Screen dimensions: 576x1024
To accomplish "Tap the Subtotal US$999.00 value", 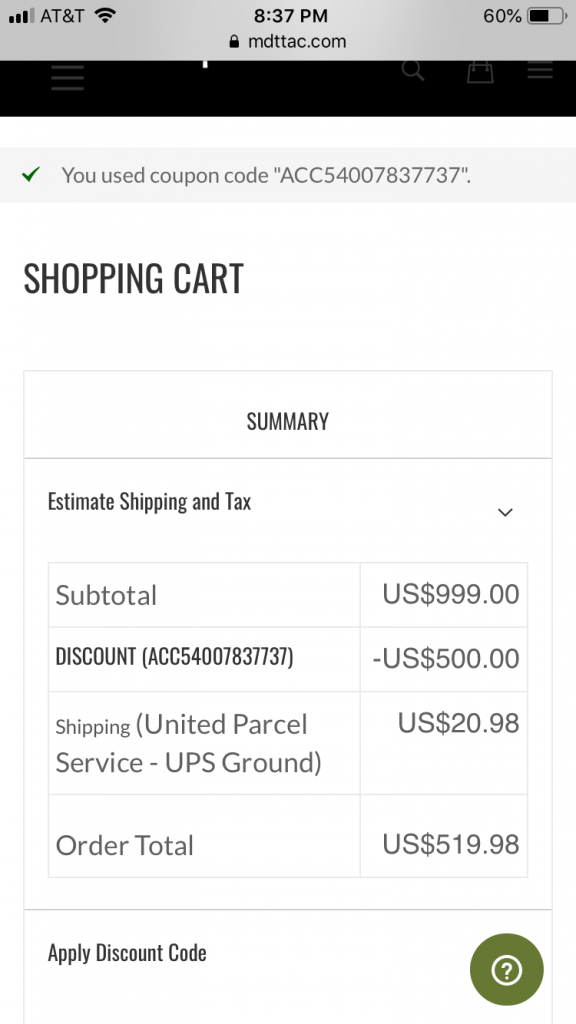I will (x=451, y=594).
